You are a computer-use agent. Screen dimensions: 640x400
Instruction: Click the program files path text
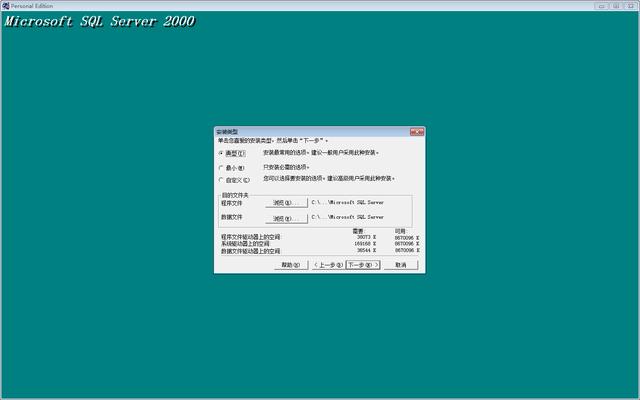tap(347, 202)
